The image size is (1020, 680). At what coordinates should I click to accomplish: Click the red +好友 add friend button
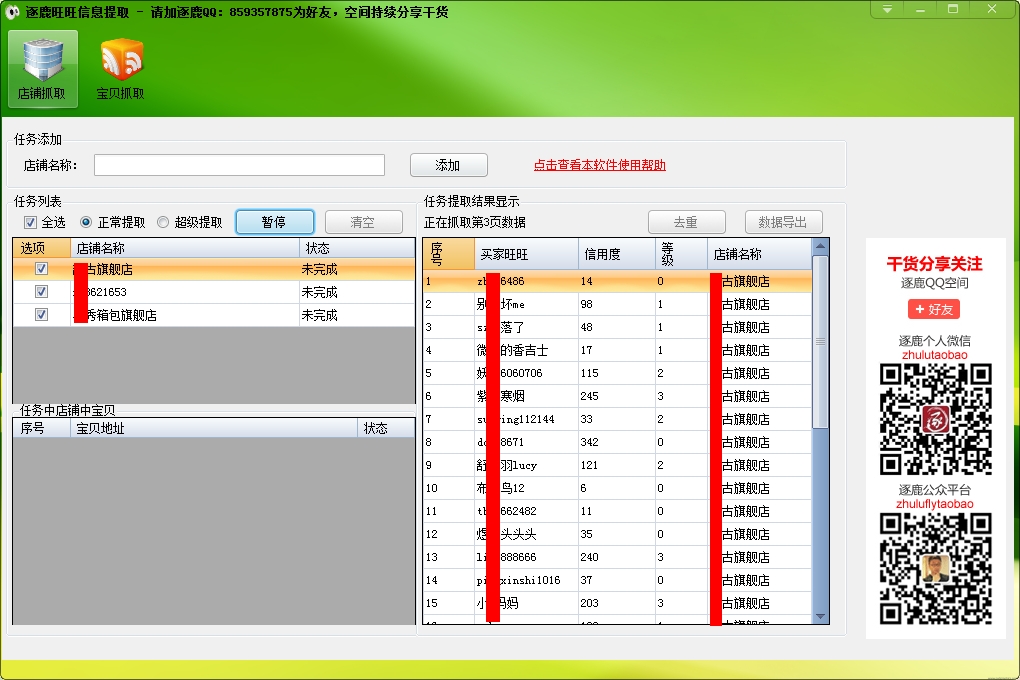934,309
